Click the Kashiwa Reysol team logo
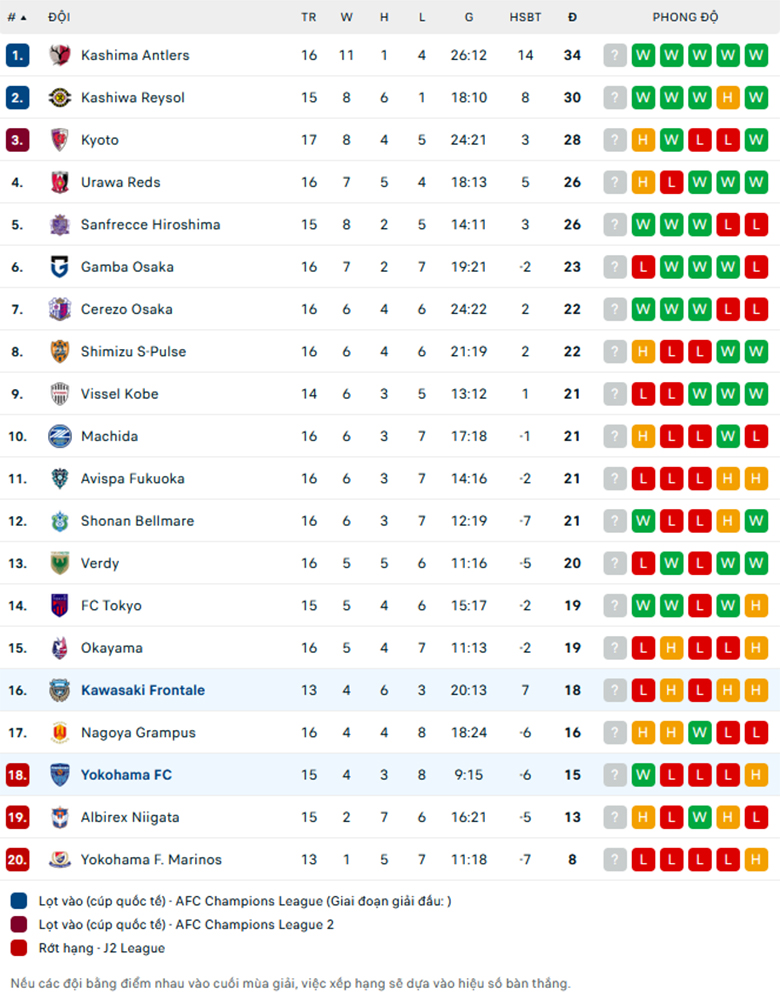The height and width of the screenshot is (996, 780). click(x=60, y=98)
